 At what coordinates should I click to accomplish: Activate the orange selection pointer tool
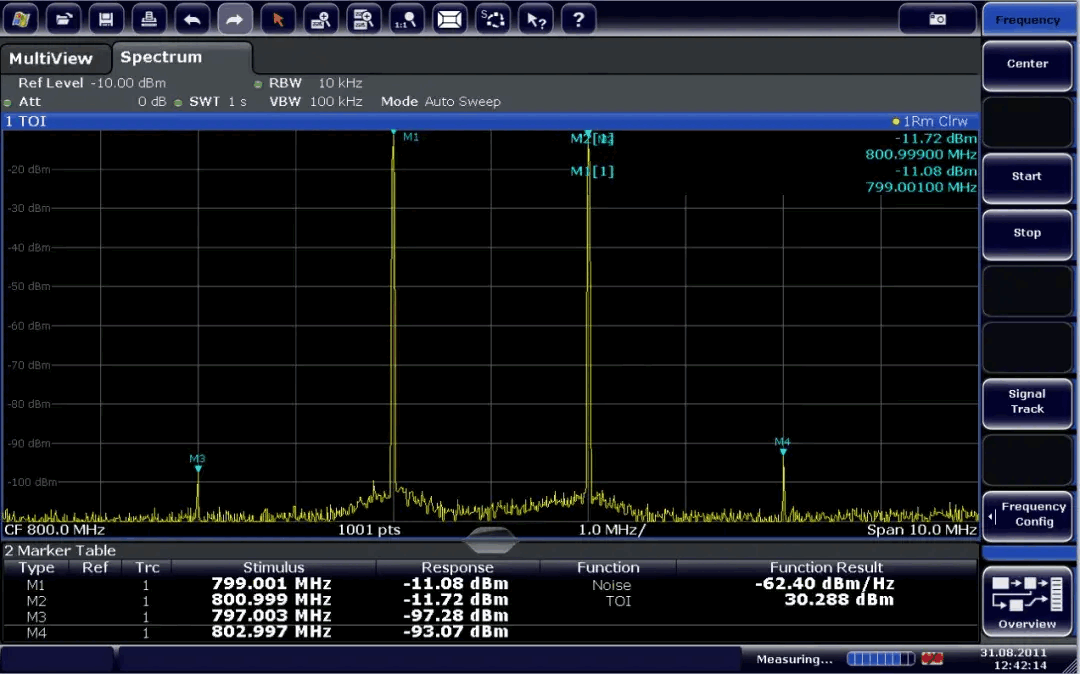[x=278, y=19]
